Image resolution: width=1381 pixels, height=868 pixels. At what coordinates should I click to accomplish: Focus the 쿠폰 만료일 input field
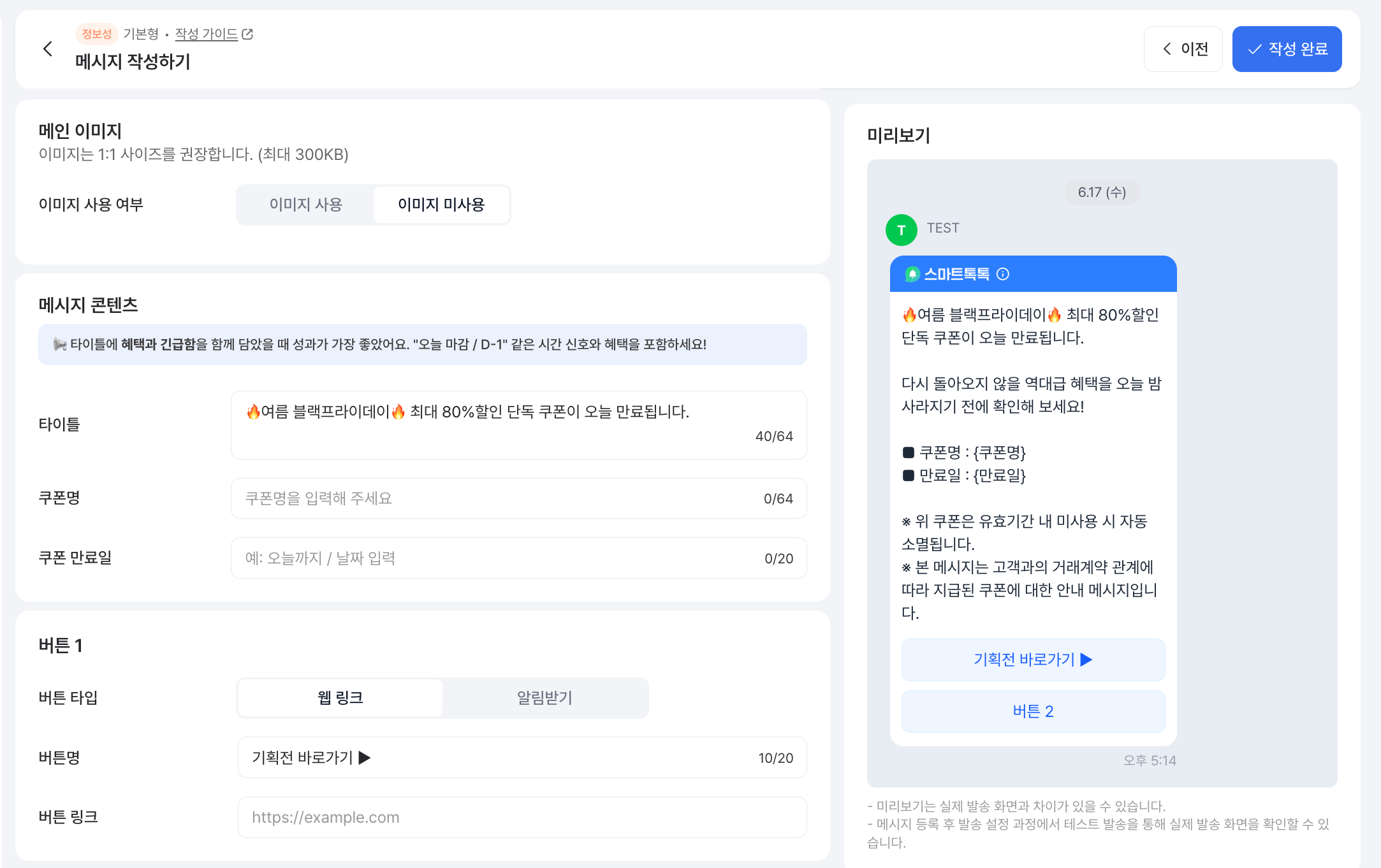click(518, 558)
